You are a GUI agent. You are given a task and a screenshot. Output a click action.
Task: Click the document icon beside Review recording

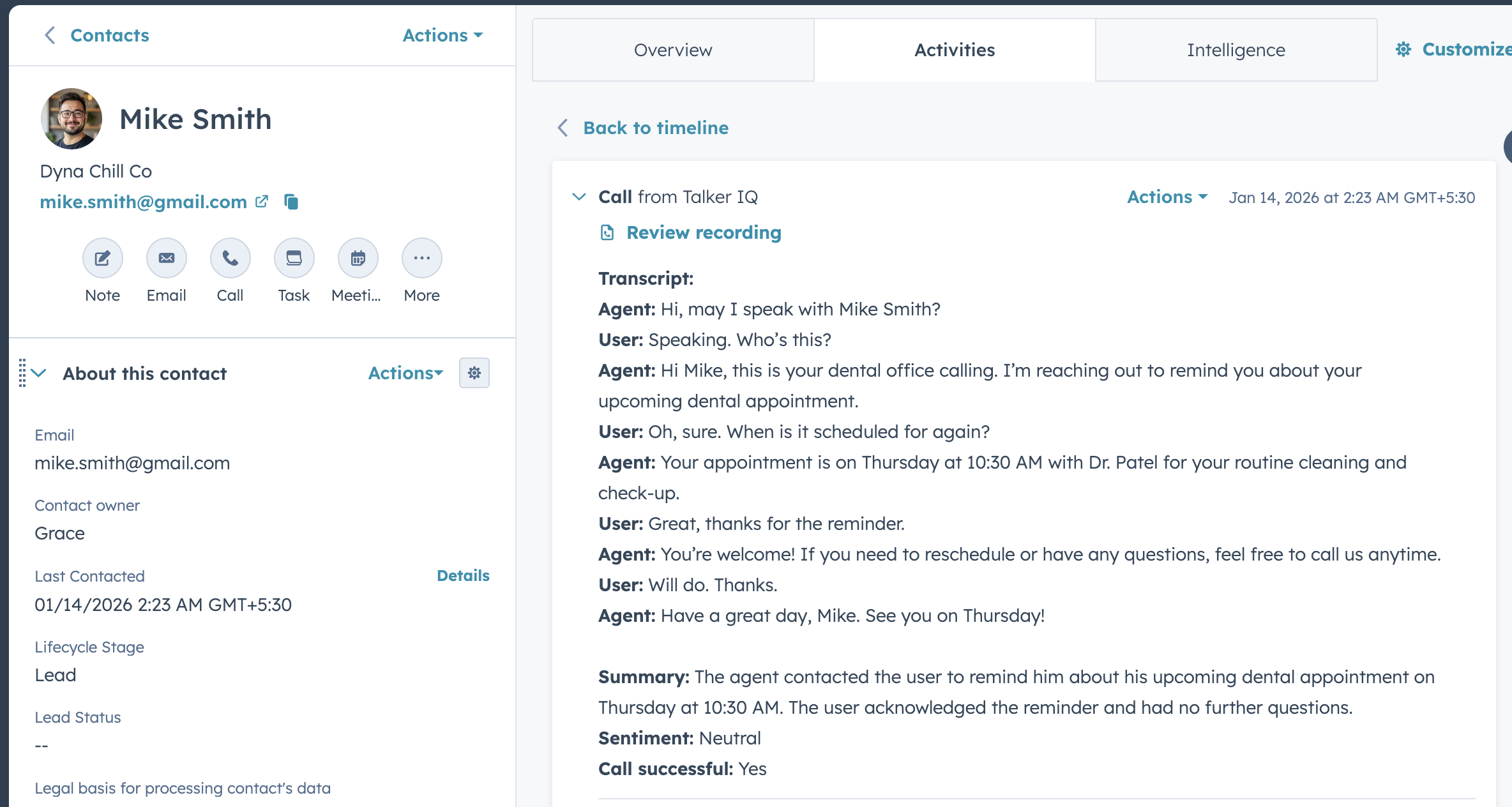click(607, 232)
